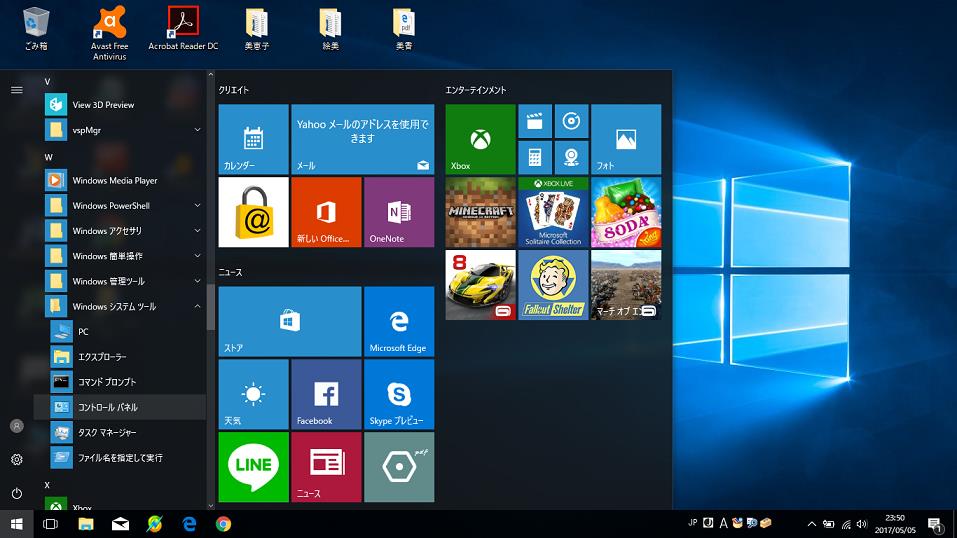Screen dimensions: 957x538
Task: Launch タスク マネージャー from app list
Action: [x=120, y=432]
